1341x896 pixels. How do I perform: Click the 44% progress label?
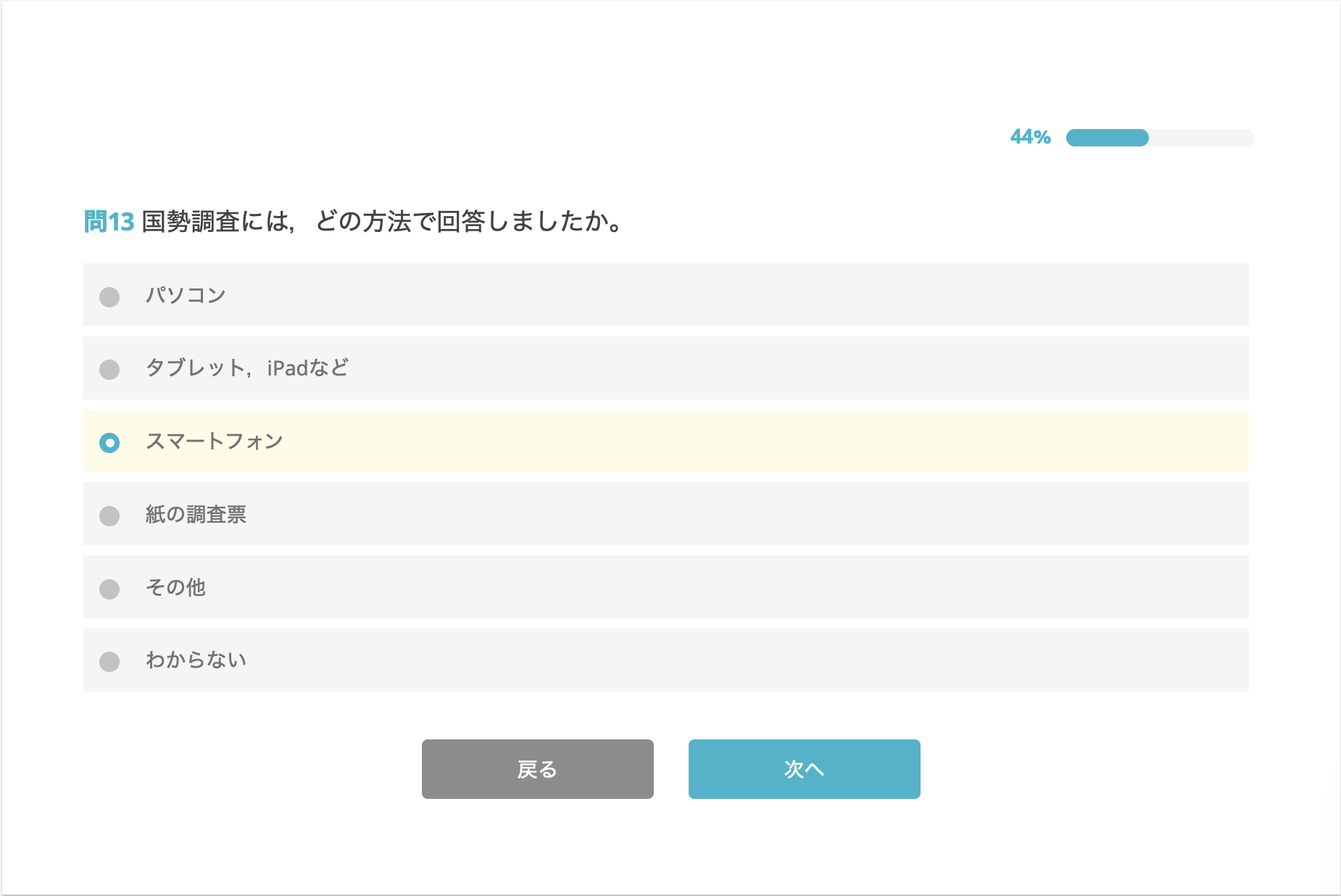[x=1031, y=137]
